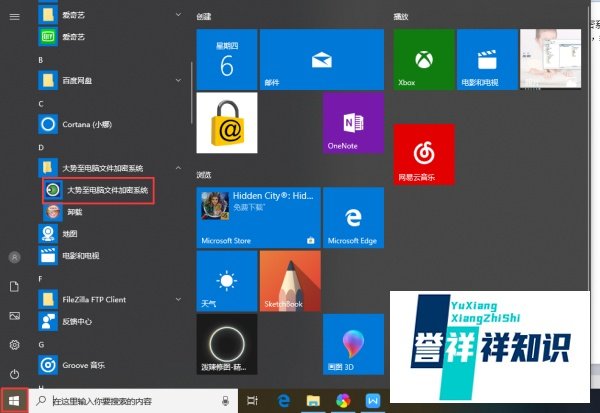Click the 播放 tile group title

401,16
